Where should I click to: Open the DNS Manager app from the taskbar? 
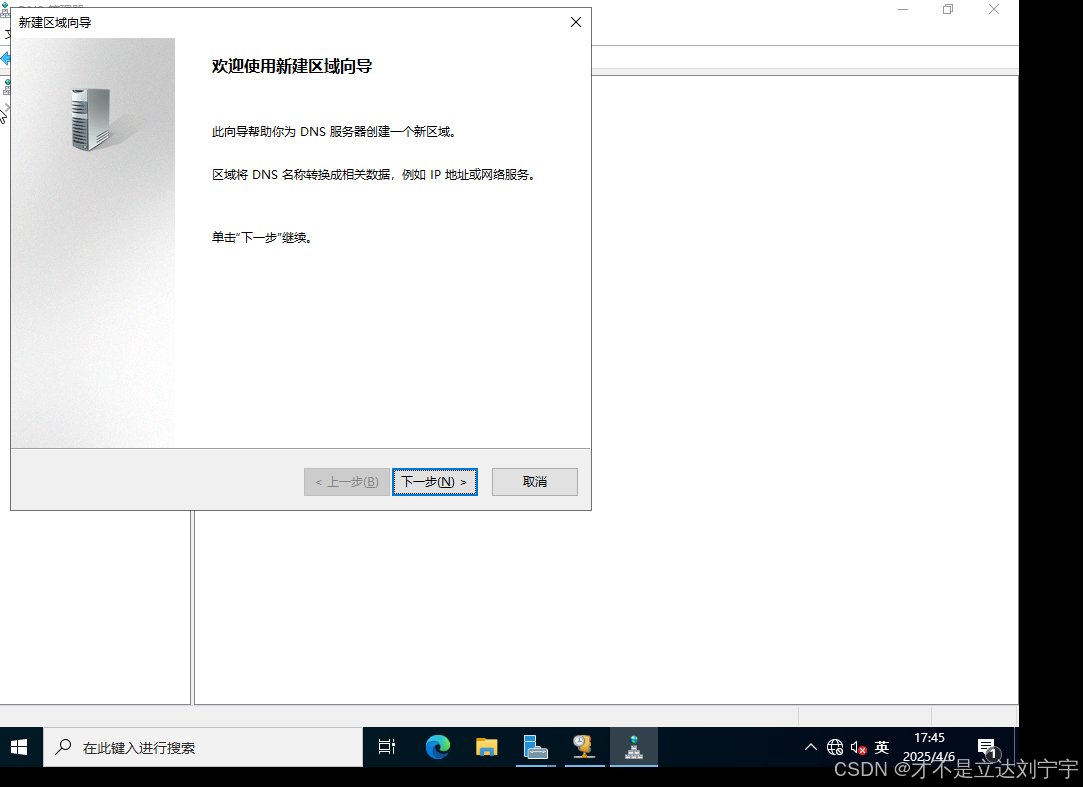tap(634, 746)
